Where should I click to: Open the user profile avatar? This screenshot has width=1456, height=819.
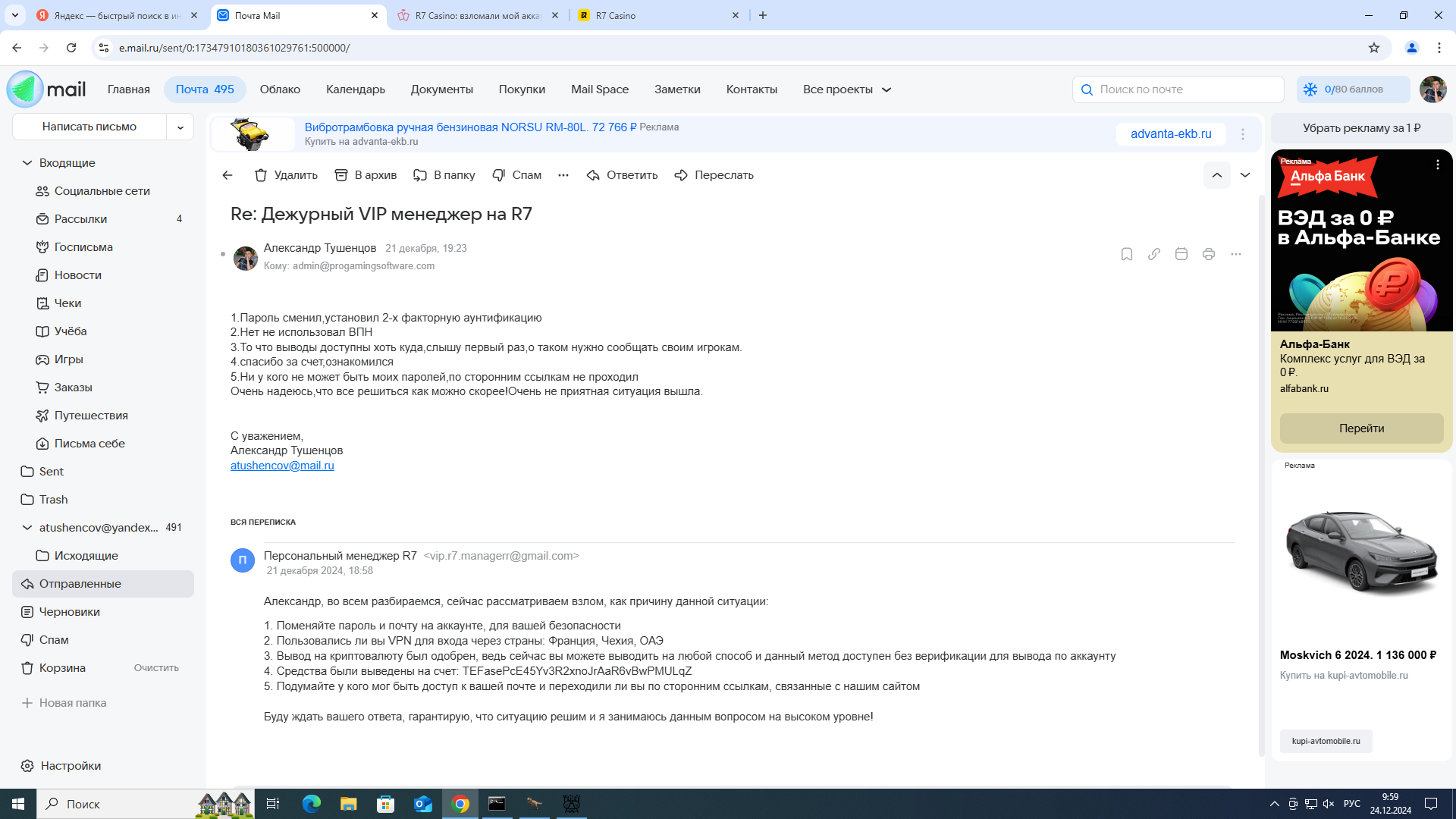pos(1432,89)
